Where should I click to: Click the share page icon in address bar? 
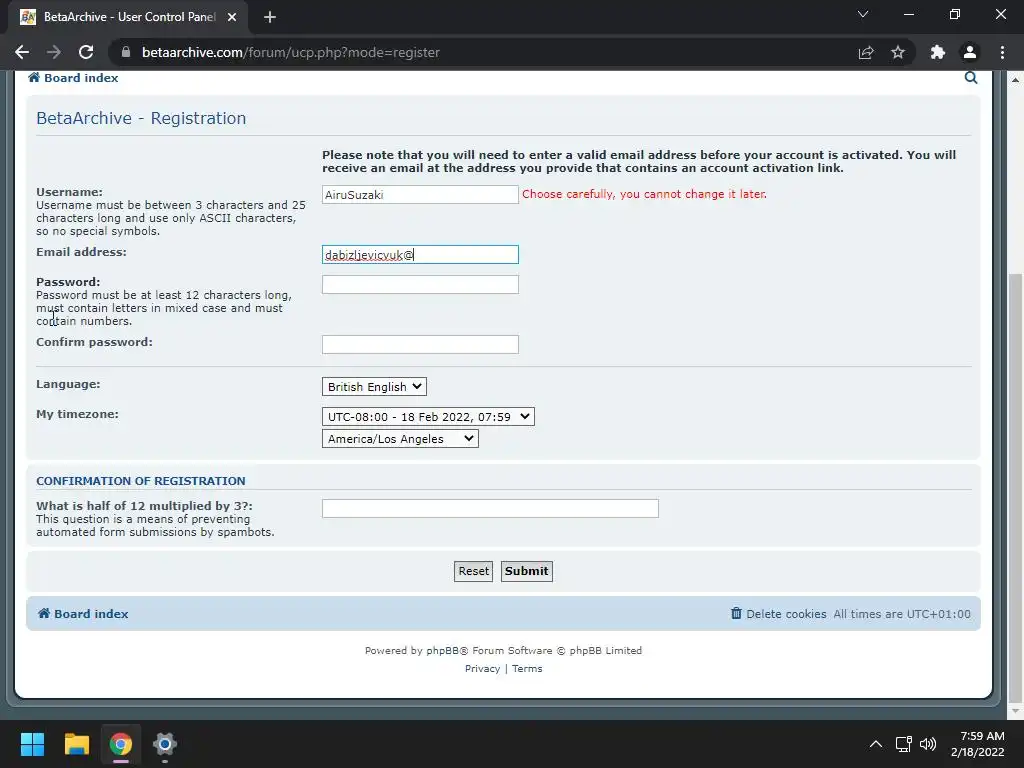click(x=866, y=52)
